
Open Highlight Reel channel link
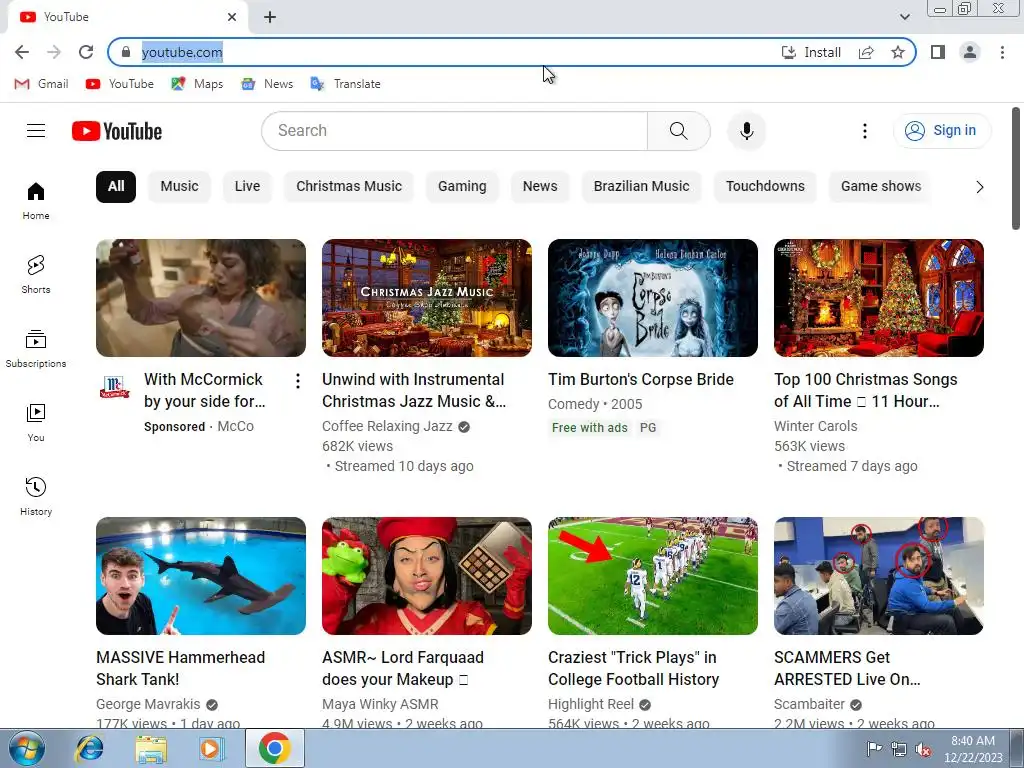[591, 704]
